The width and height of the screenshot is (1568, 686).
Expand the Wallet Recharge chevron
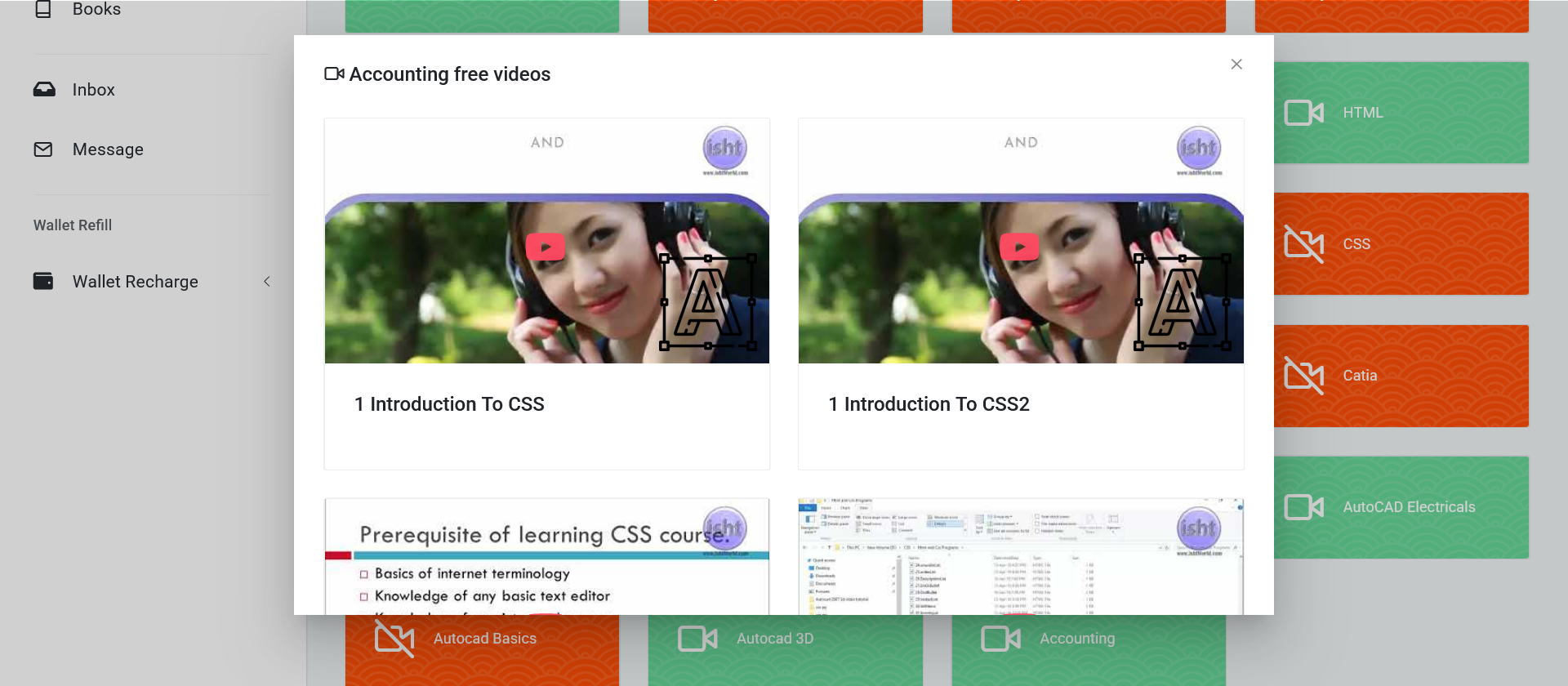pos(267,282)
